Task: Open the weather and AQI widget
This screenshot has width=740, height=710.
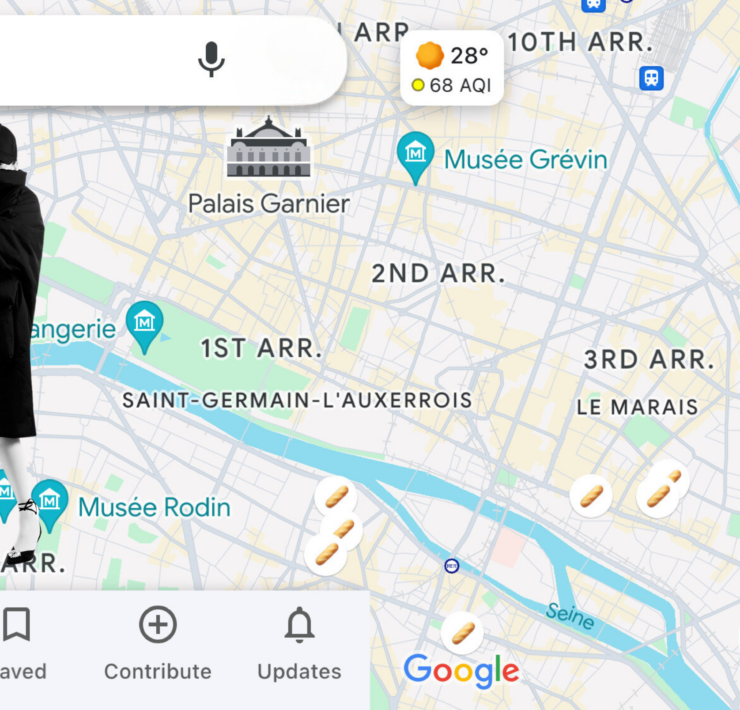Action: [x=452, y=68]
